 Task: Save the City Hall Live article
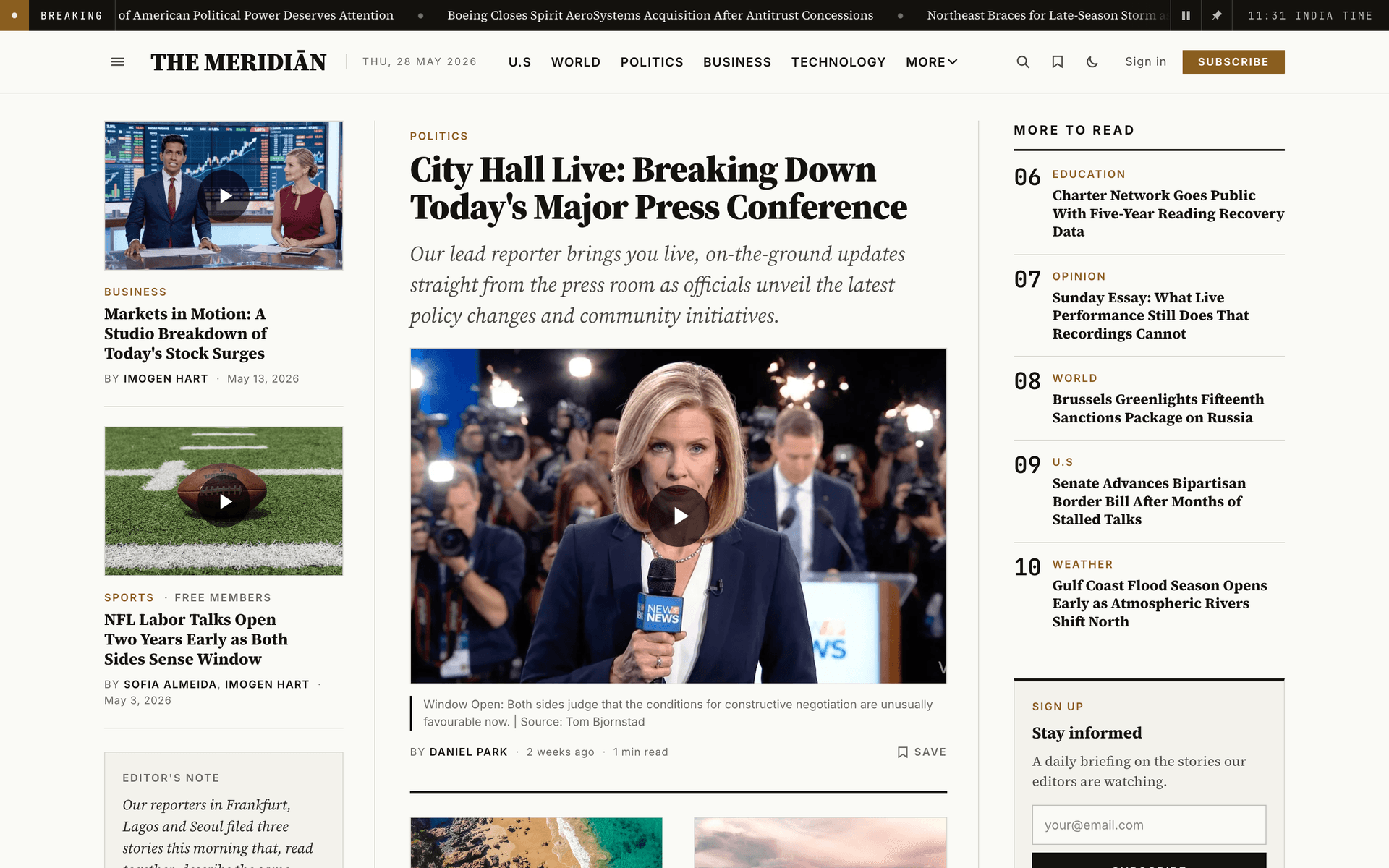922,752
